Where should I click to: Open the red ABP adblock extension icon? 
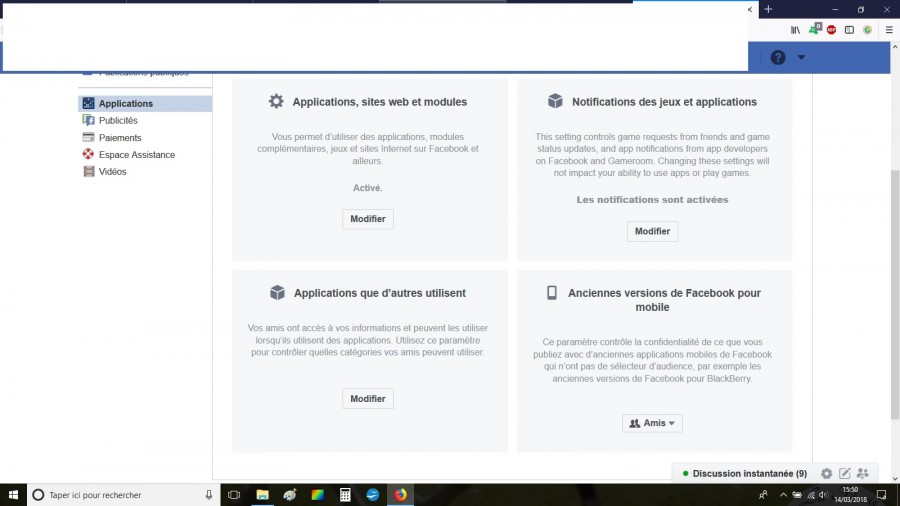(x=831, y=30)
